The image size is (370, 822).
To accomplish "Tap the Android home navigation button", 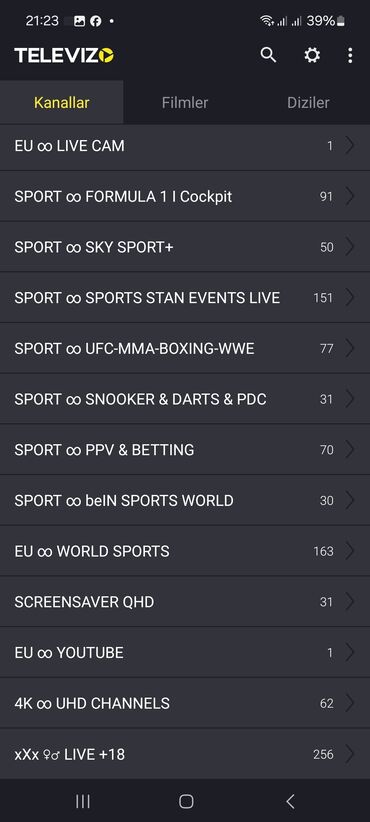I will [186, 801].
